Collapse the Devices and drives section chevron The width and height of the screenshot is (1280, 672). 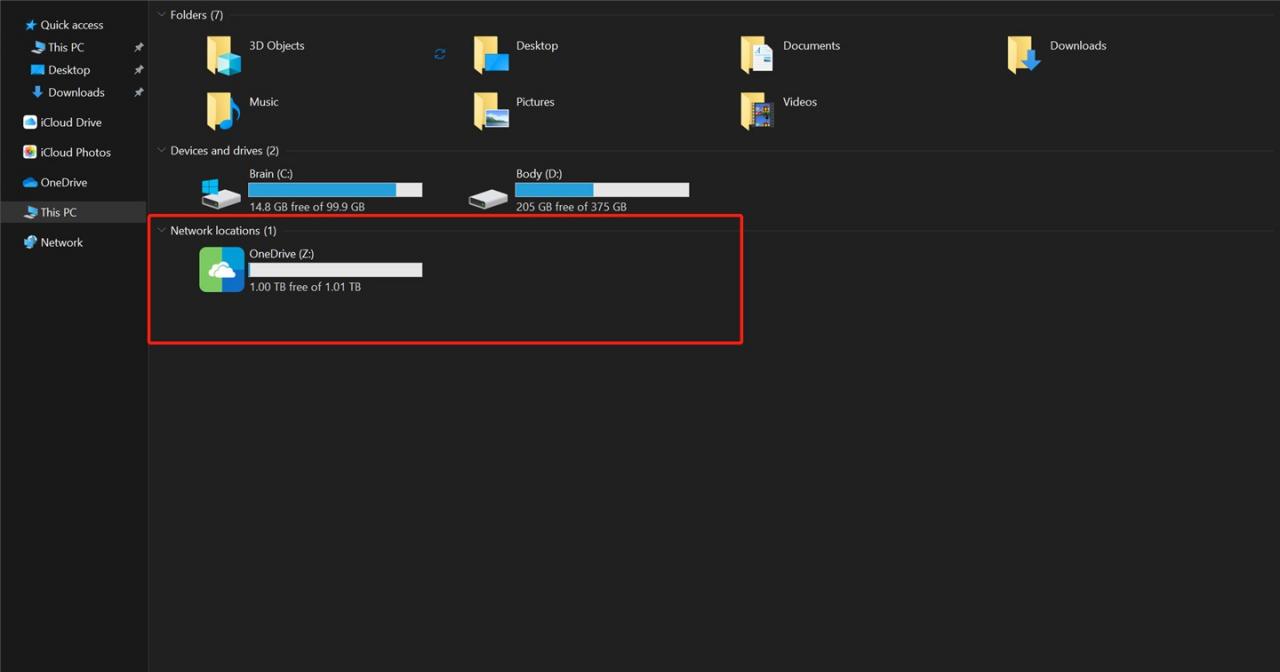pos(161,151)
